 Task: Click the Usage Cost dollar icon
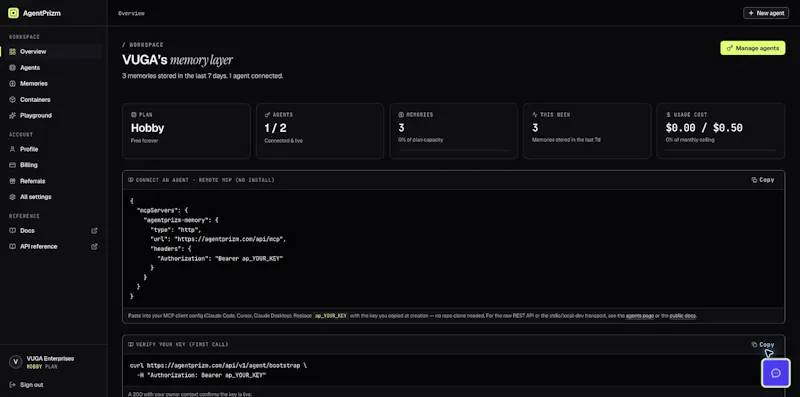(x=668, y=115)
